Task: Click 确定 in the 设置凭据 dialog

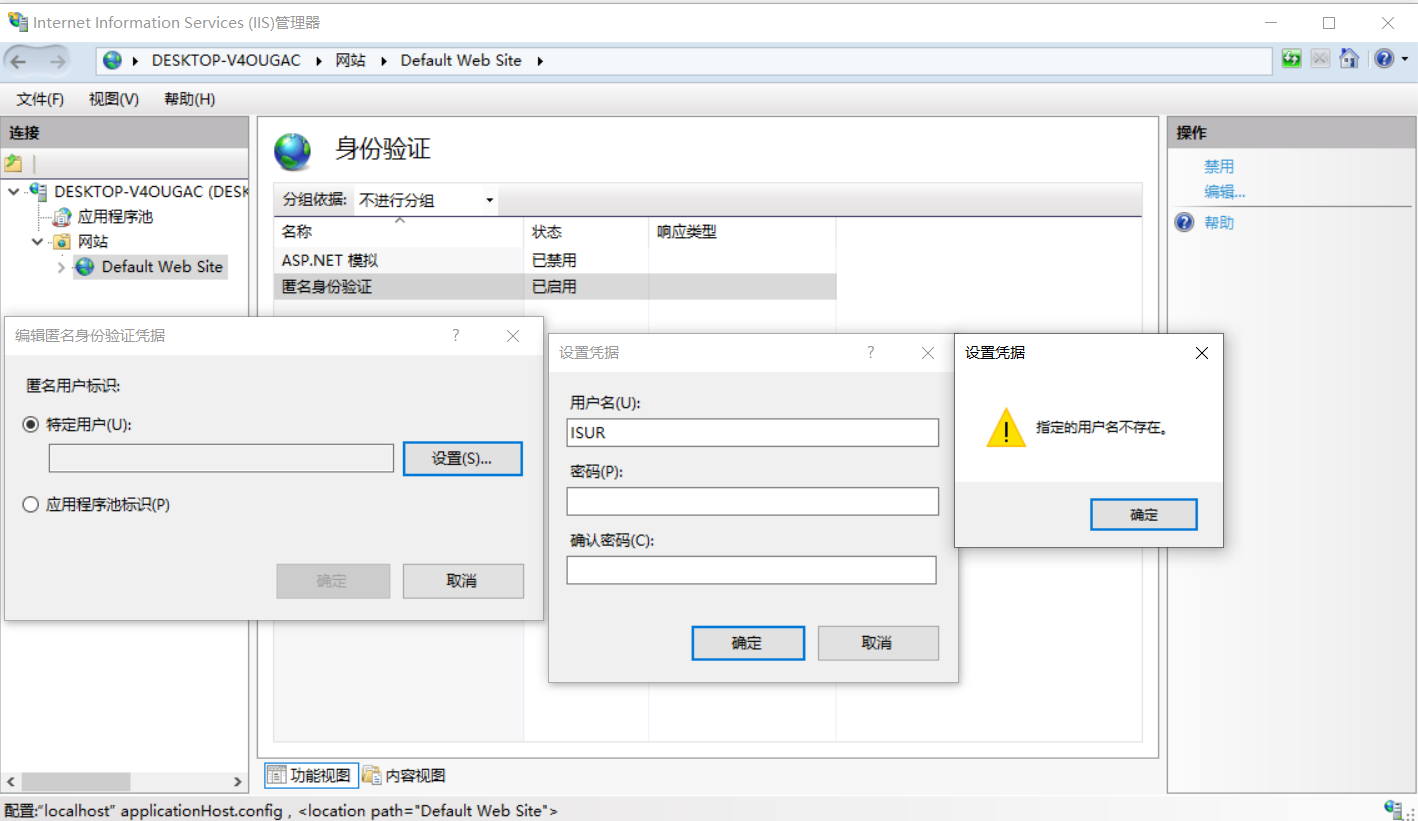Action: (748, 643)
